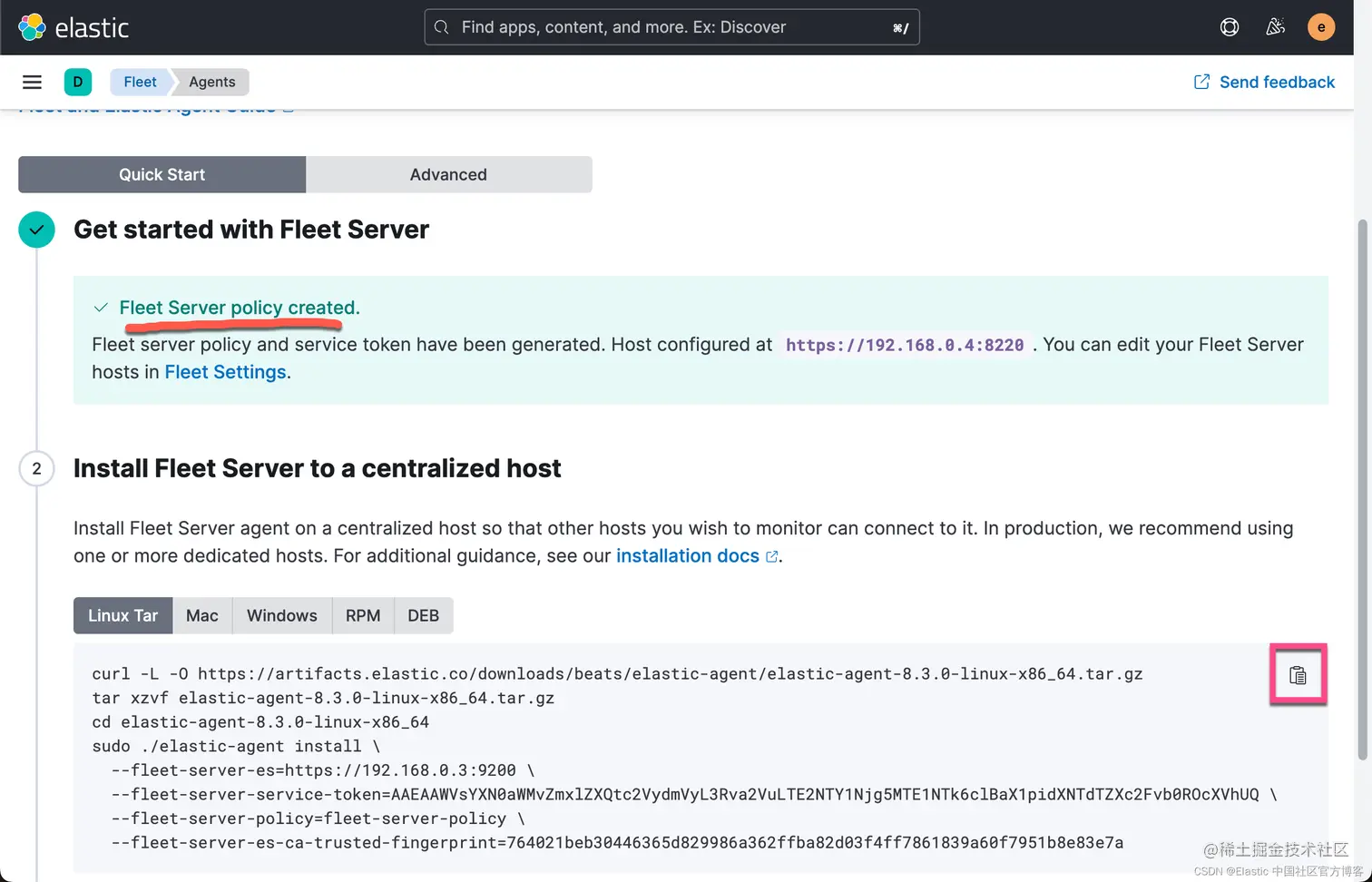Click the Elastic logo

point(73,27)
